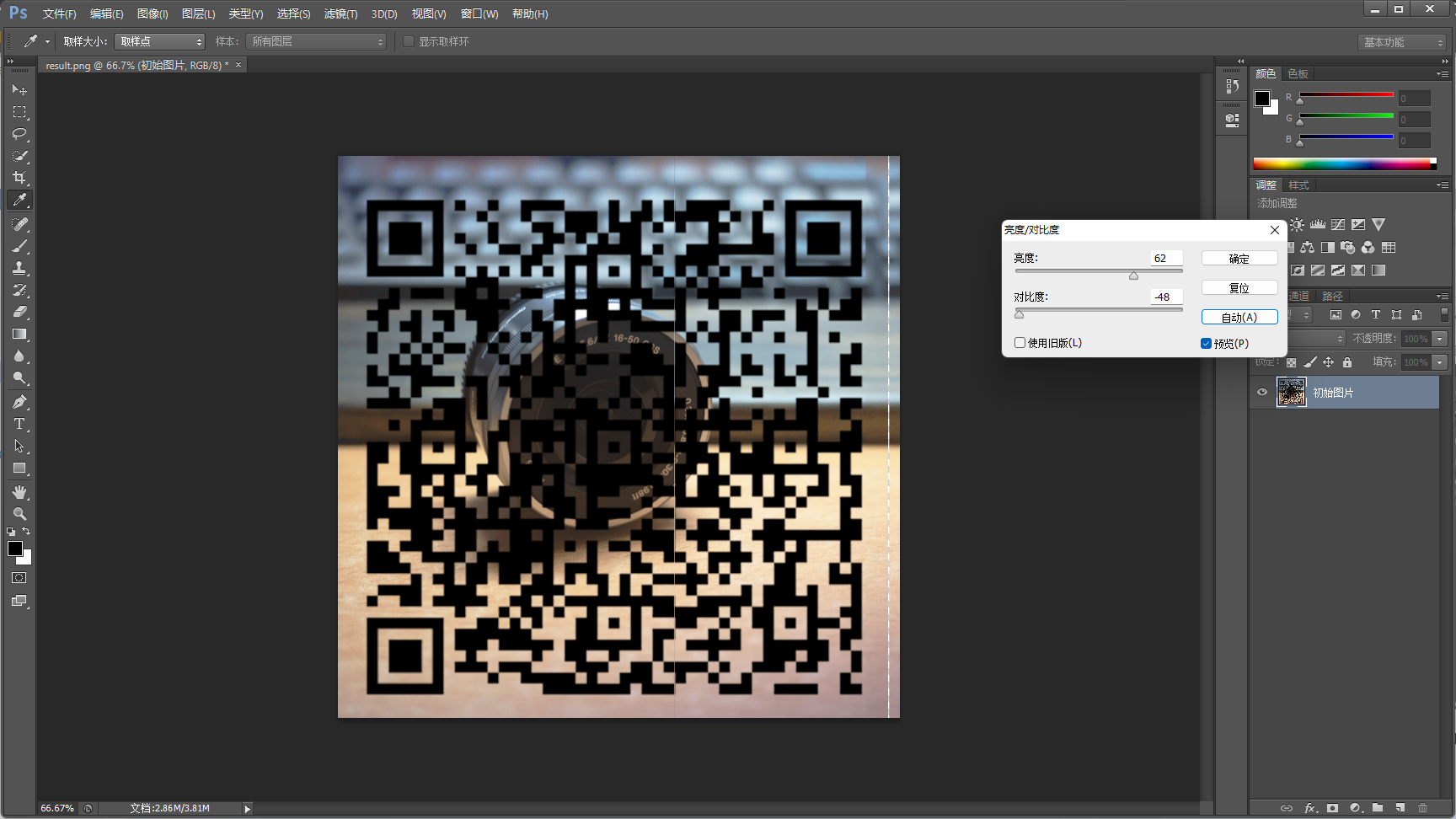Select the Zoom tool
Screen dimensions: 1456x819
(19, 514)
